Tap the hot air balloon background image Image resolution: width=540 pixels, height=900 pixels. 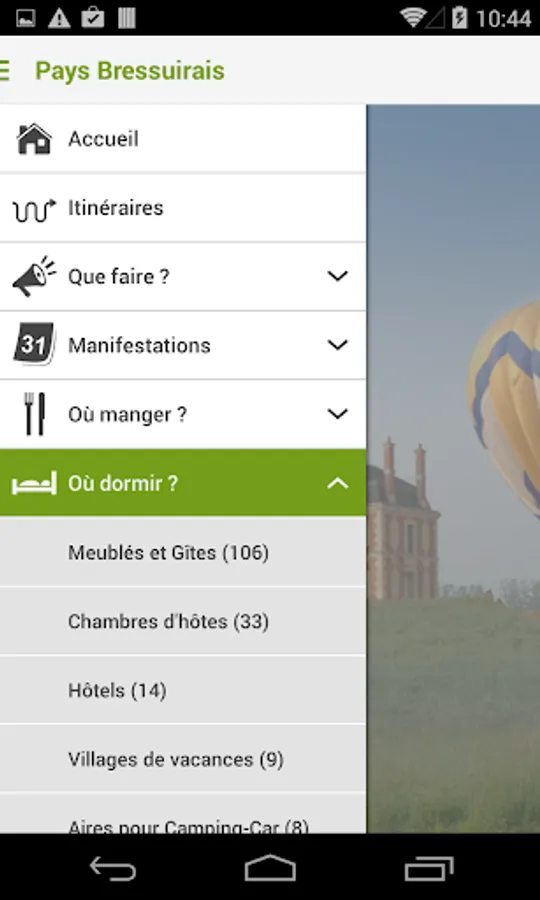pyautogui.click(x=453, y=468)
